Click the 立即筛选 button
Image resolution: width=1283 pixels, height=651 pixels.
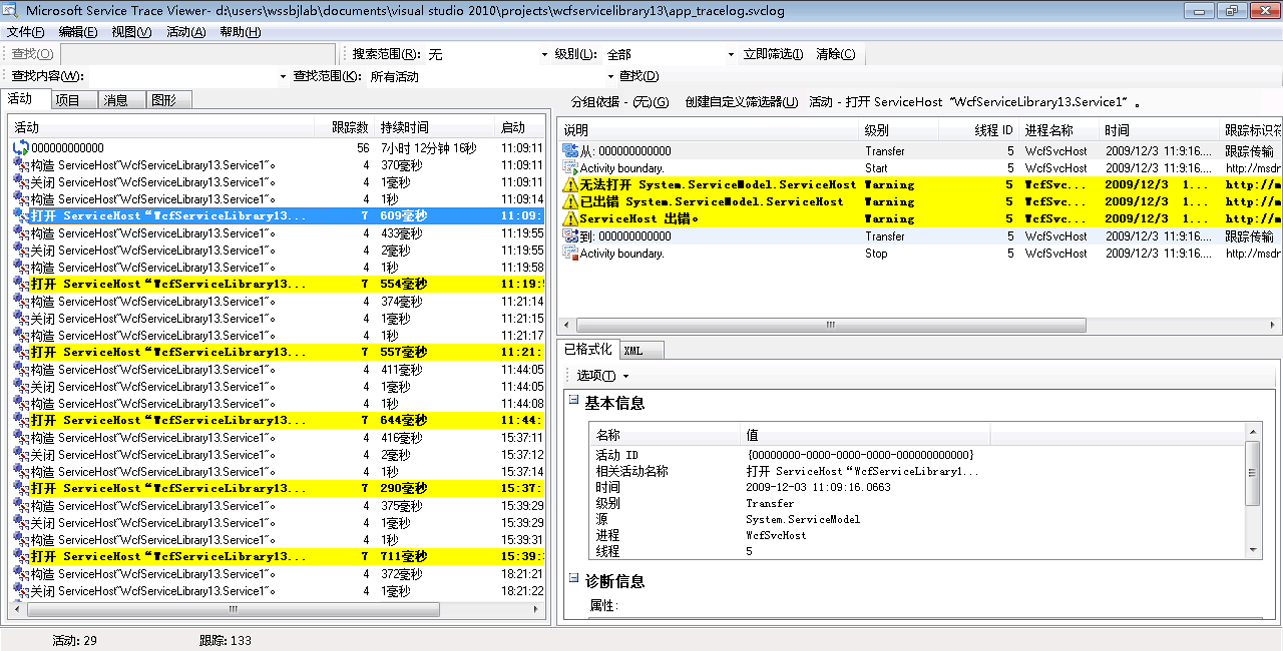point(773,54)
